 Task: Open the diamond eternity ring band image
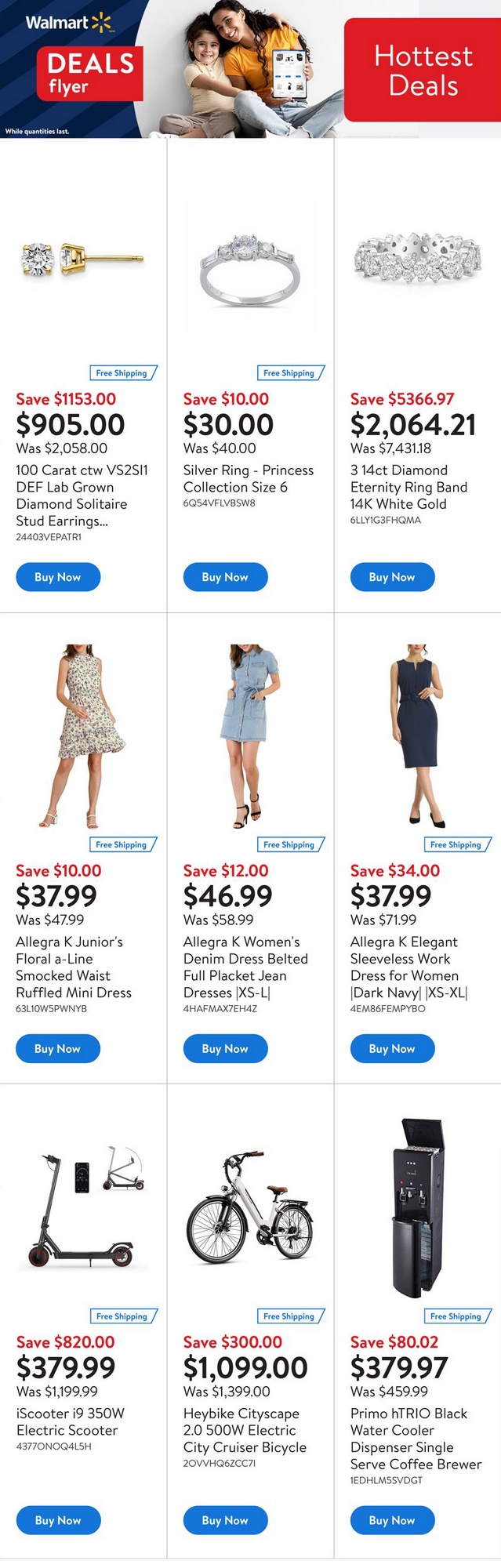pyautogui.click(x=416, y=258)
